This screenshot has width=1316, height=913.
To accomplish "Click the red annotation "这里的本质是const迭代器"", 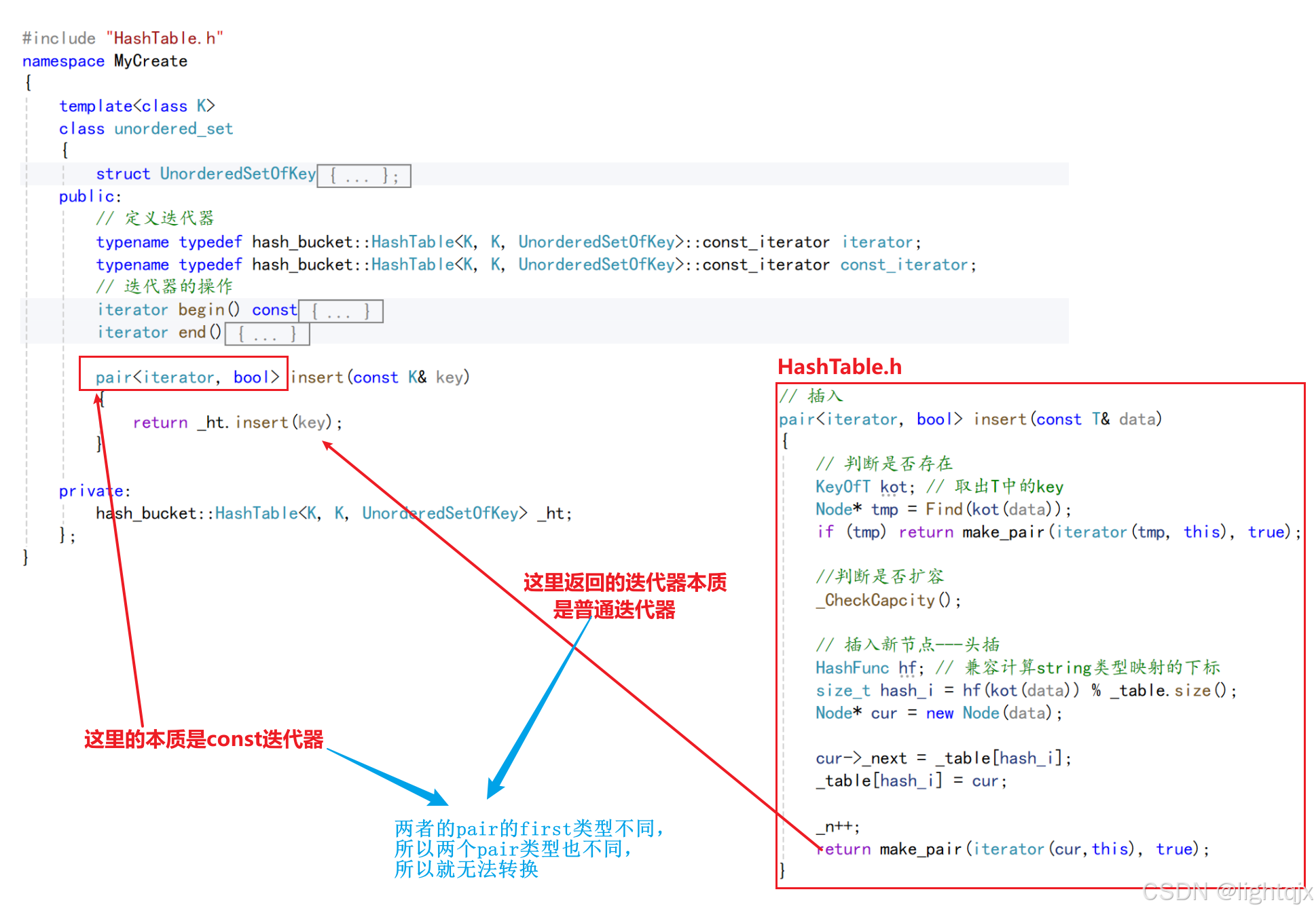I will pyautogui.click(x=204, y=739).
